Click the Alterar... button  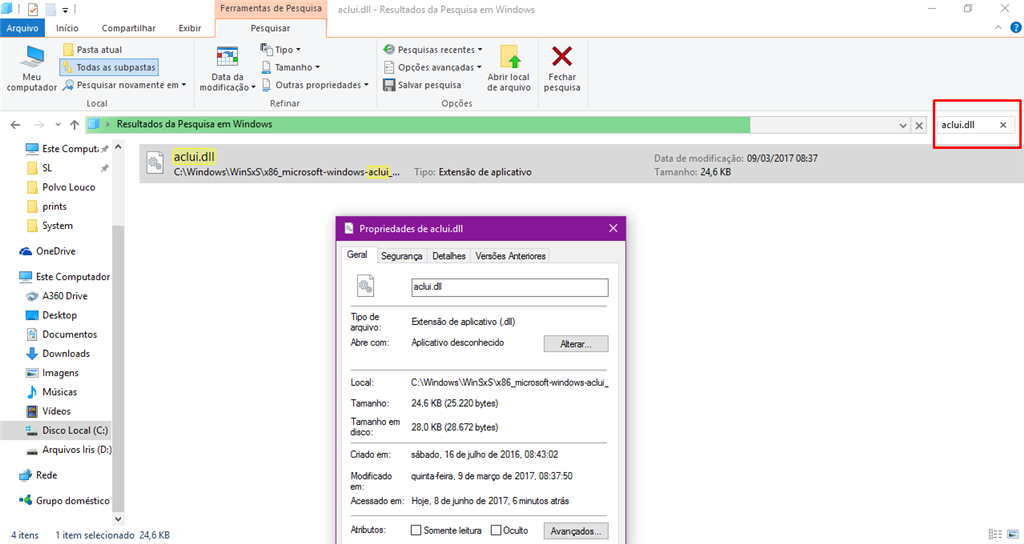pyautogui.click(x=575, y=344)
